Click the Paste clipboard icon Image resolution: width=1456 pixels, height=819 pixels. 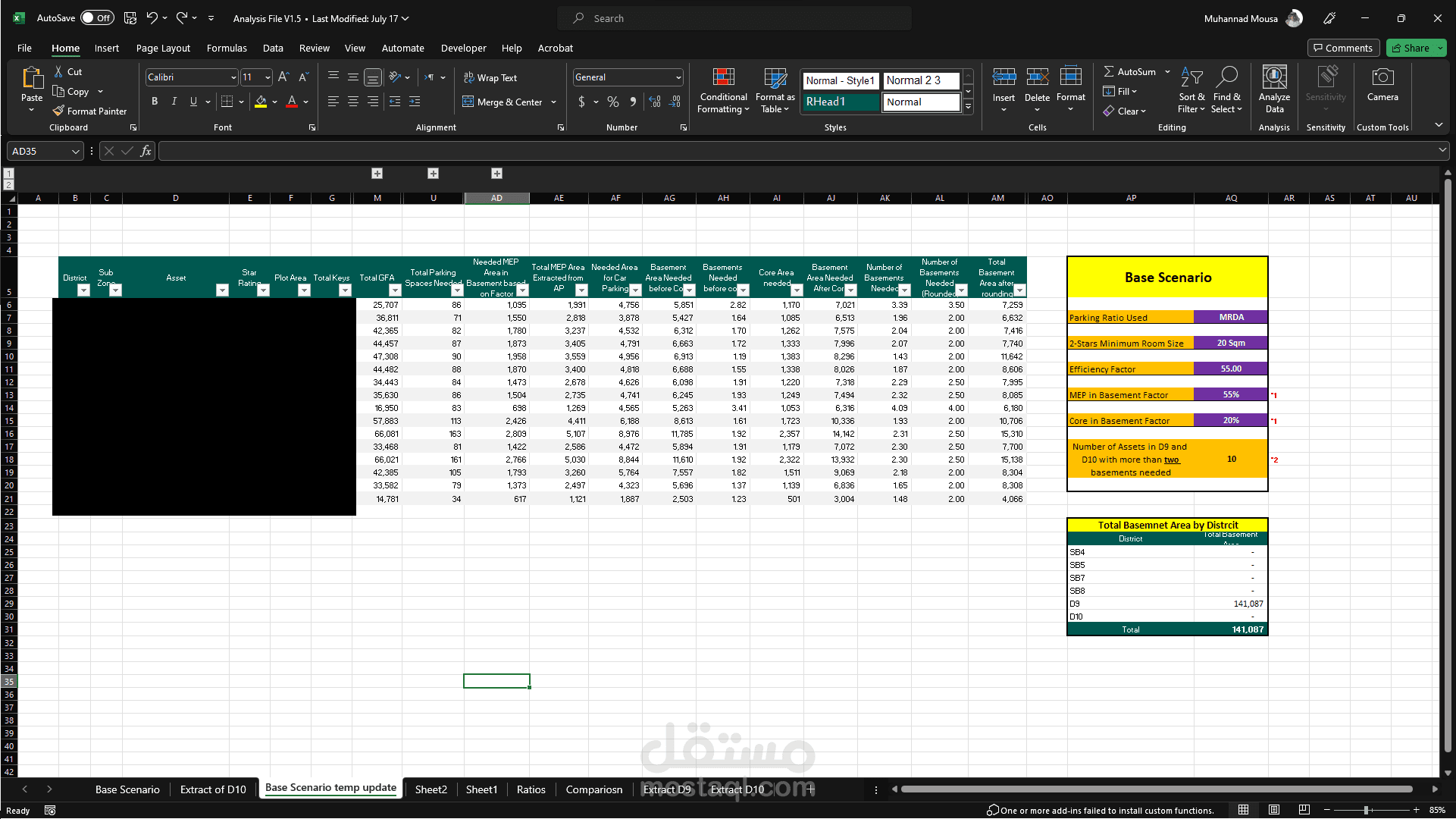click(32, 78)
